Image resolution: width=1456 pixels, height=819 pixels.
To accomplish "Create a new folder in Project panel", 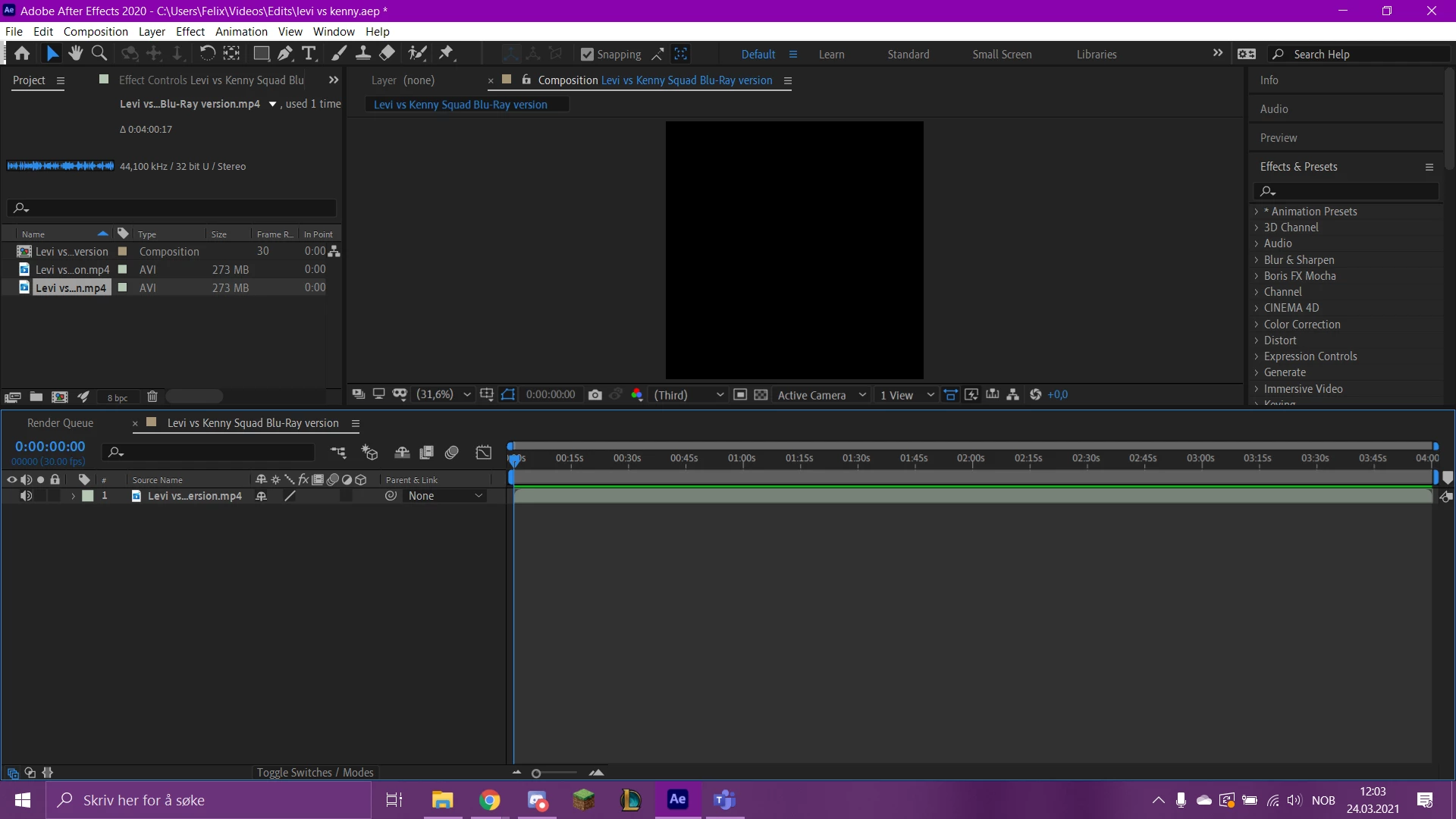I will pyautogui.click(x=36, y=397).
